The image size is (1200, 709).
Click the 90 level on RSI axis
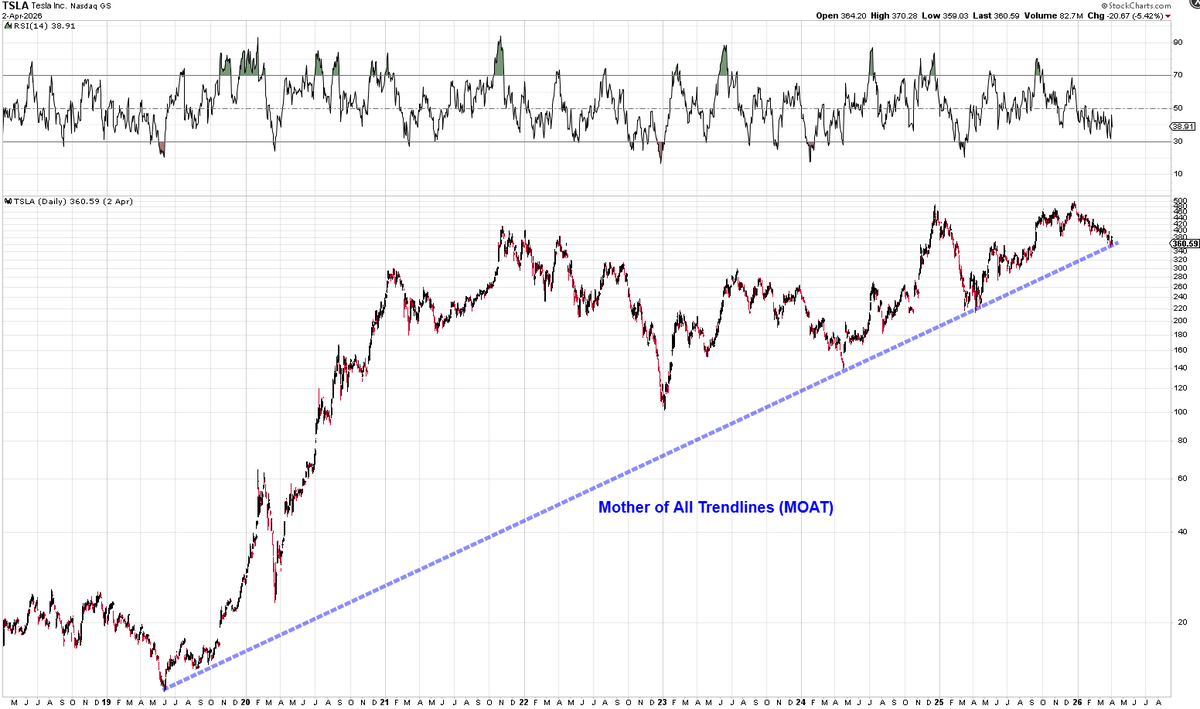click(x=1176, y=42)
